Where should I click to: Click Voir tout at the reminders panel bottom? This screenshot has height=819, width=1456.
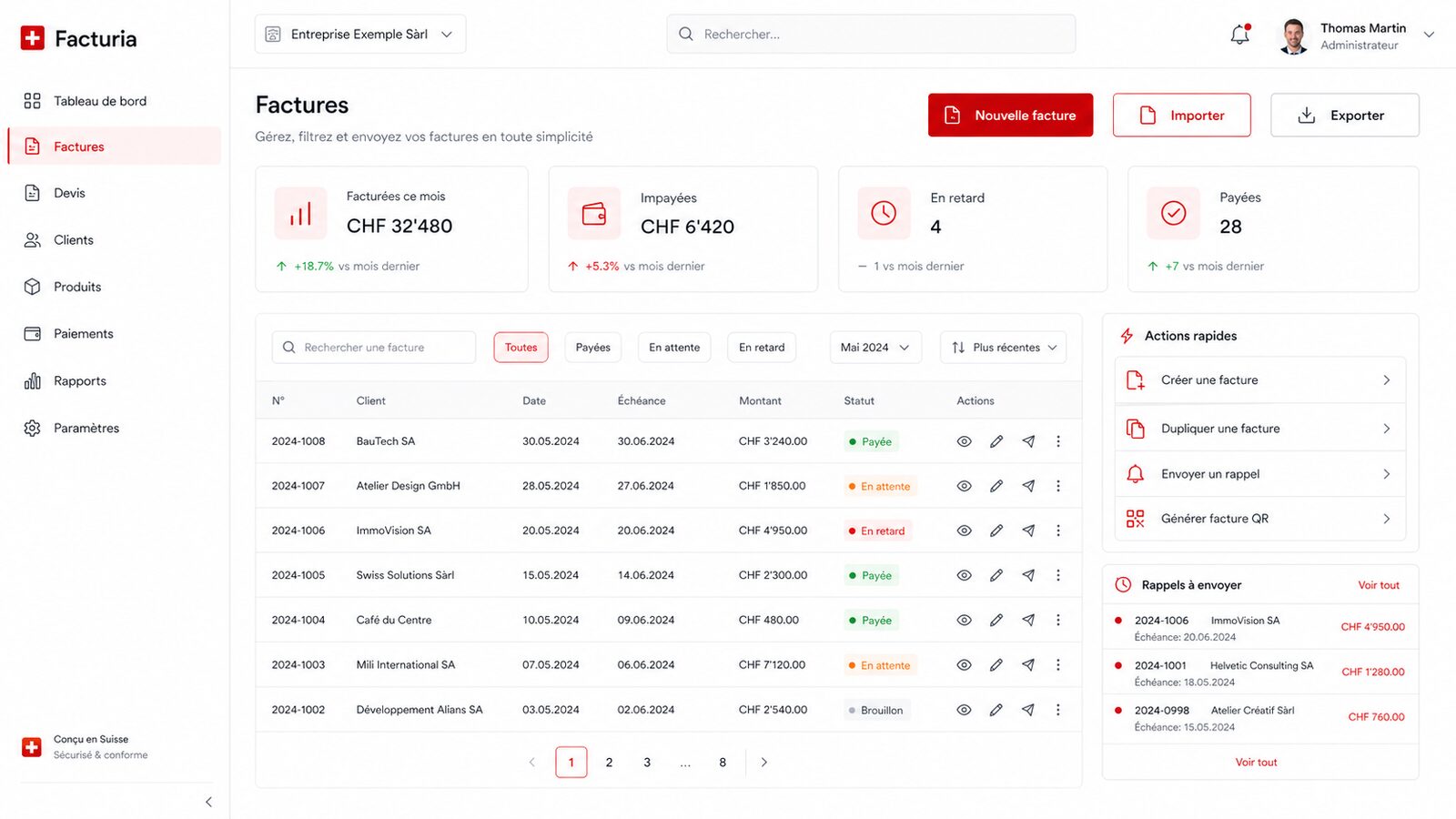coord(1256,763)
